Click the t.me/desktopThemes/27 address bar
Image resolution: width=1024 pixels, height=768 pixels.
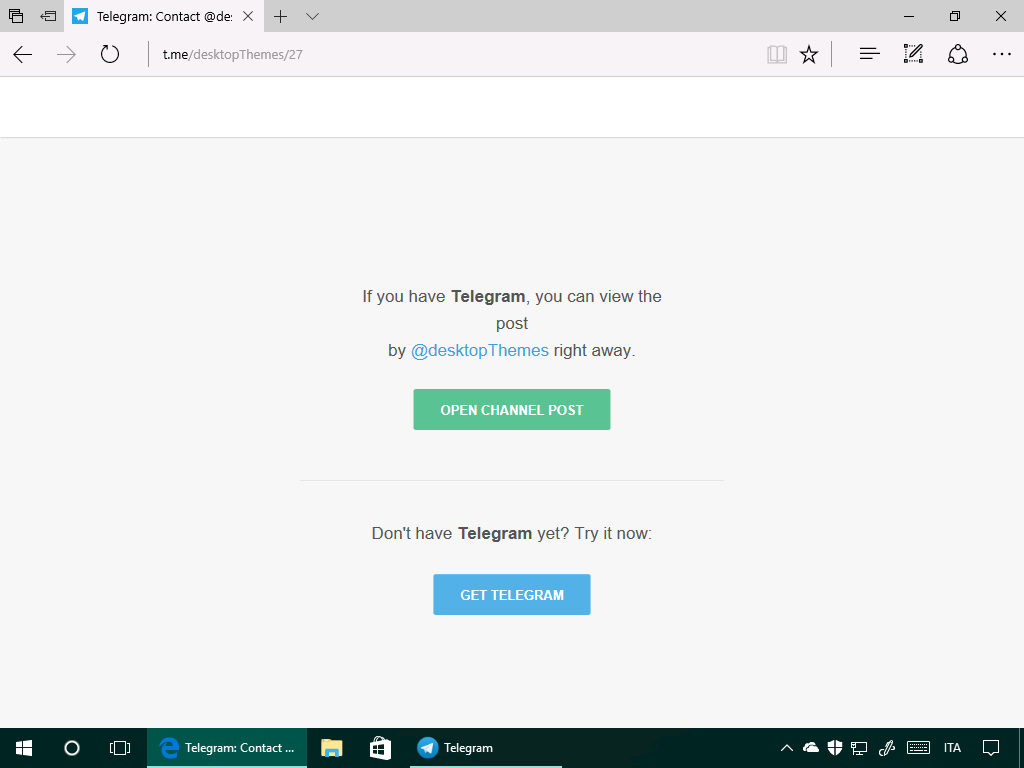tap(451, 54)
